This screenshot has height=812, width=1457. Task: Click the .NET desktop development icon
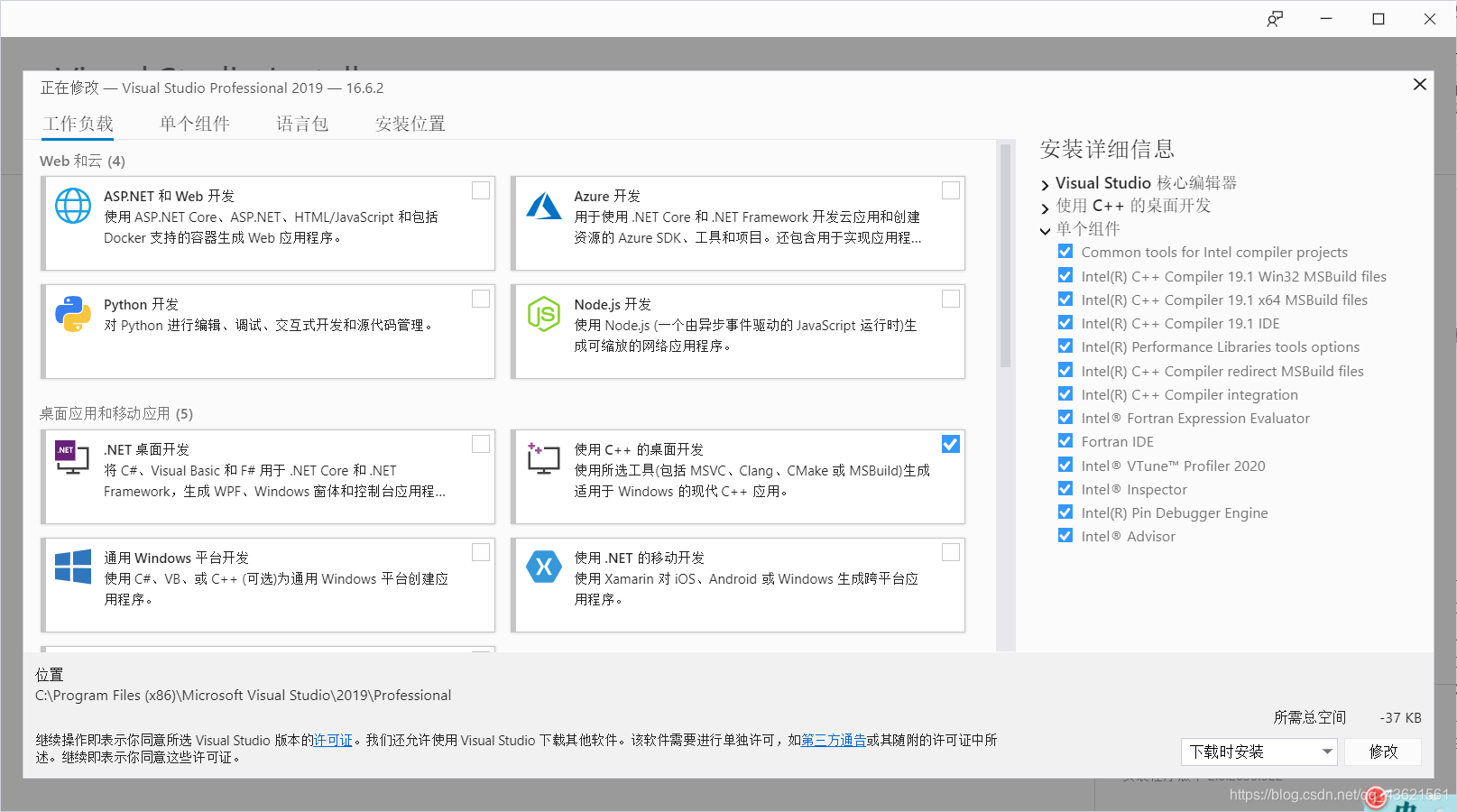72,458
